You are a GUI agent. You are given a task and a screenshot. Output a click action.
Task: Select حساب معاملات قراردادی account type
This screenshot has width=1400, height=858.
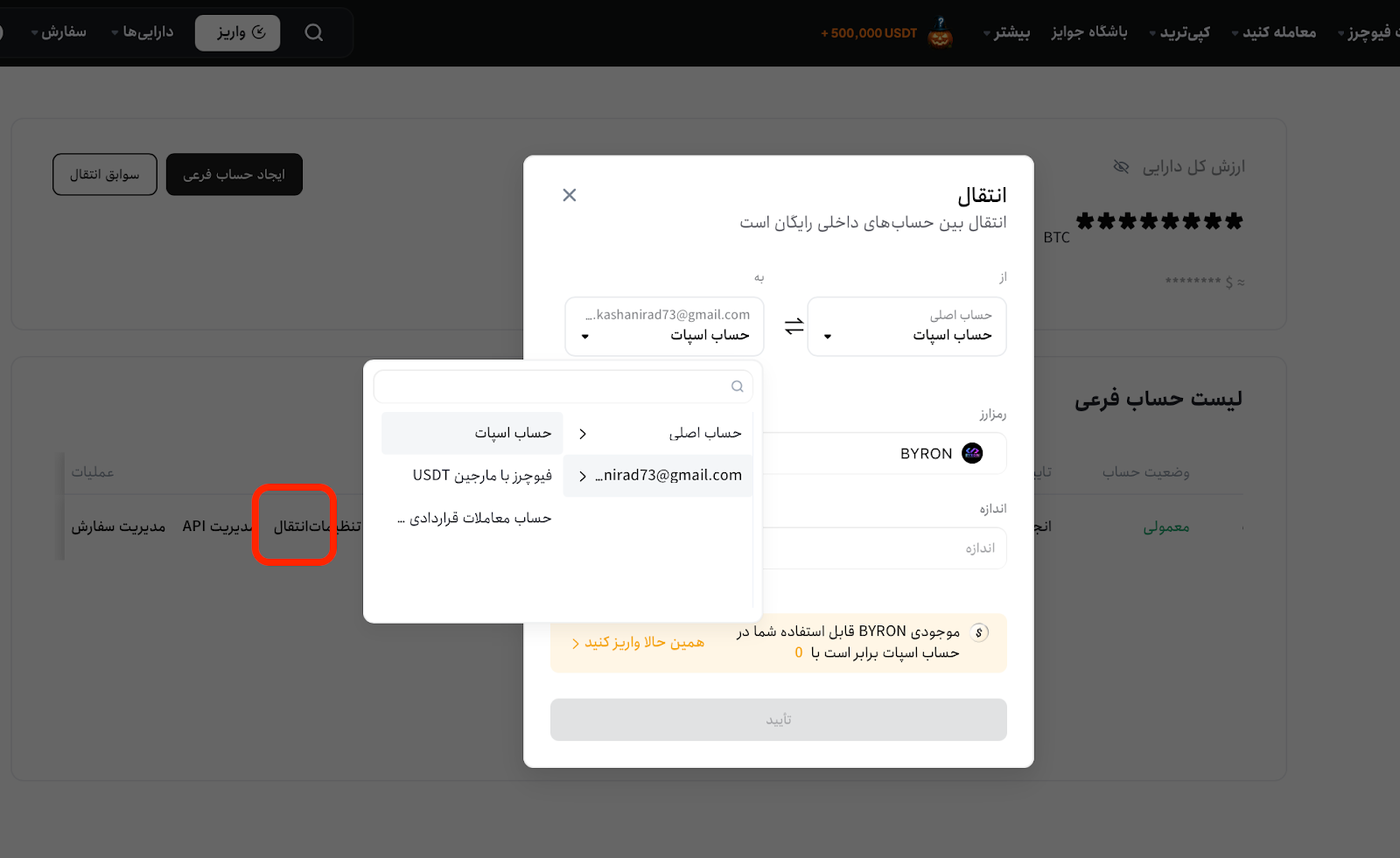[472, 519]
